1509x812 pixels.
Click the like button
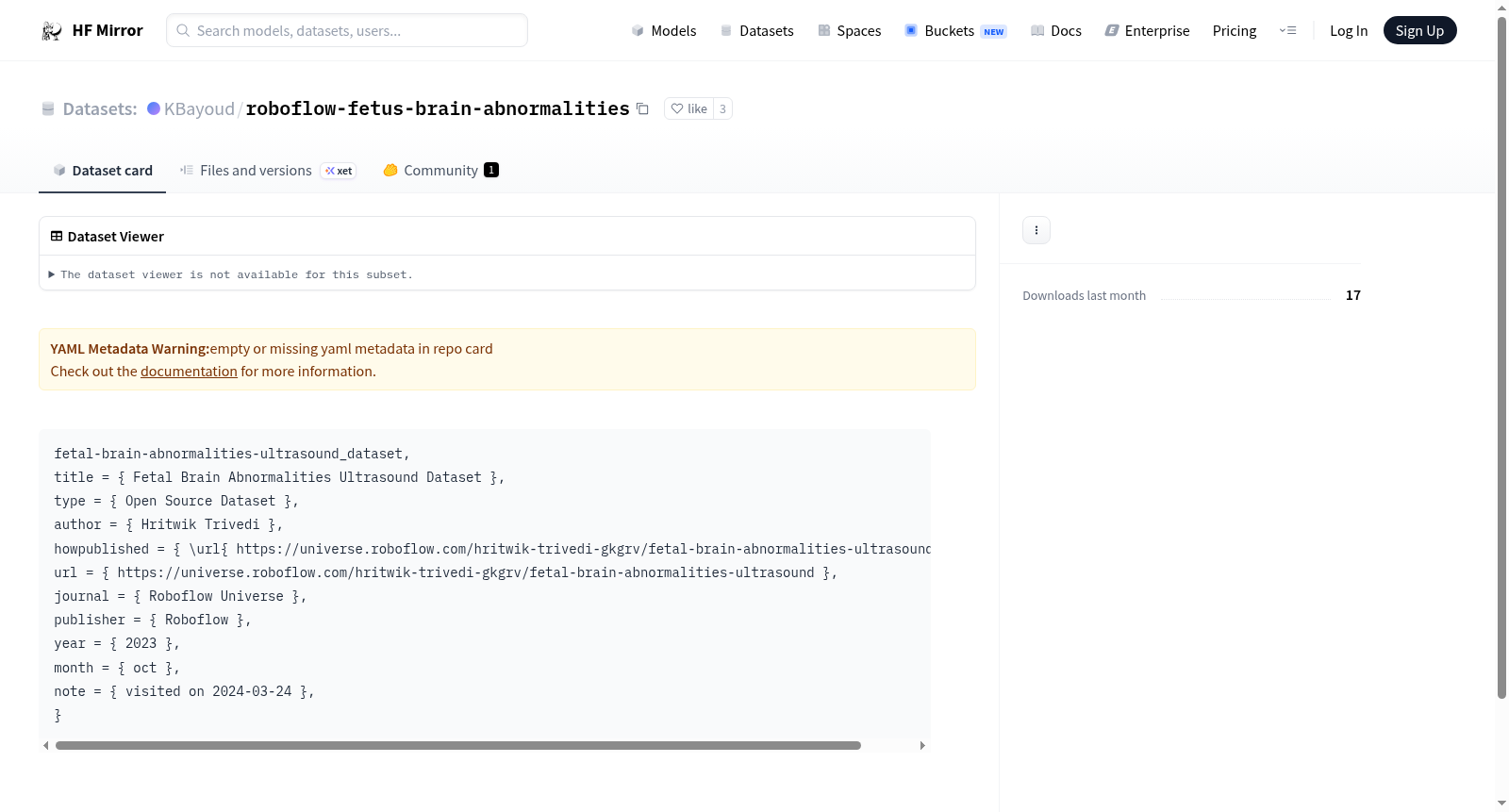pyautogui.click(x=689, y=108)
